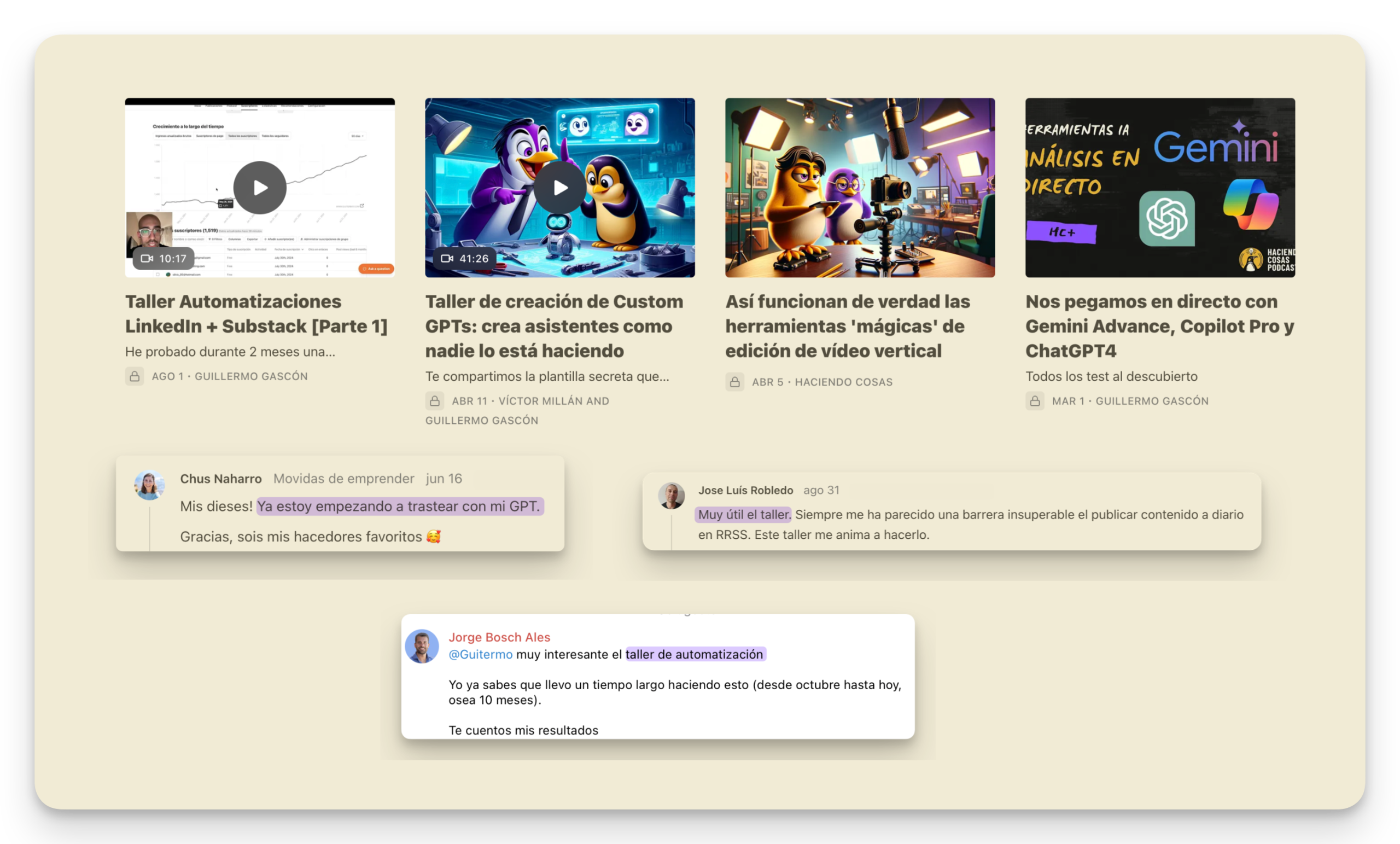Open Chus Naharro's profile avatar
This screenshot has height=844, width=1400.
(x=149, y=485)
